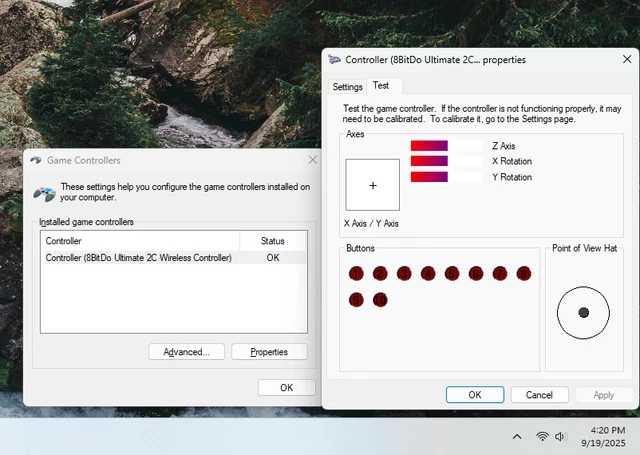Click the X Rotation indicator bar
Image resolution: width=640 pixels, height=455 pixels.
click(446, 161)
